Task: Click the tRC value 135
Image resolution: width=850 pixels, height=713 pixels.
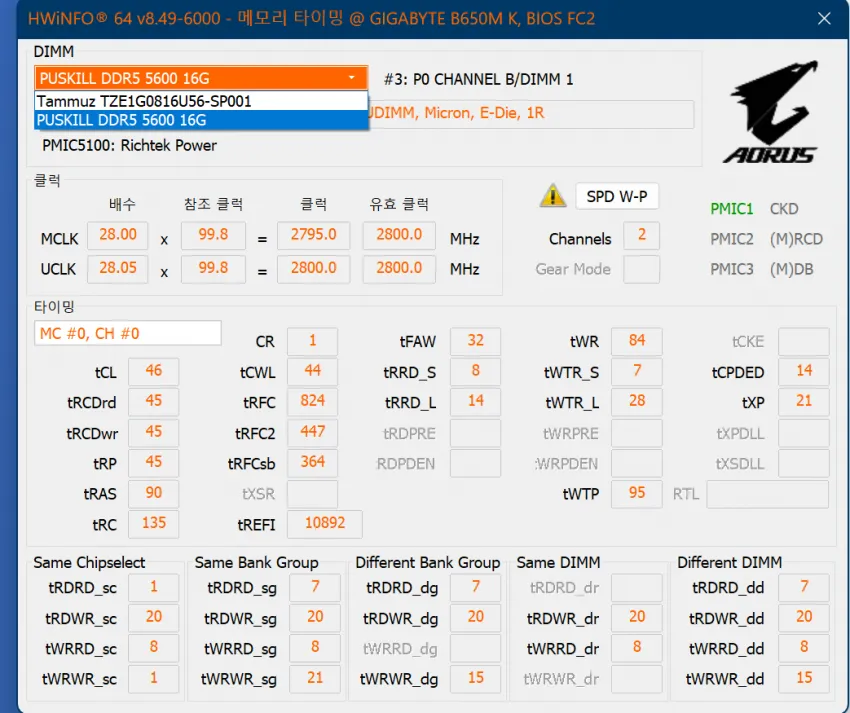Action: click(153, 524)
